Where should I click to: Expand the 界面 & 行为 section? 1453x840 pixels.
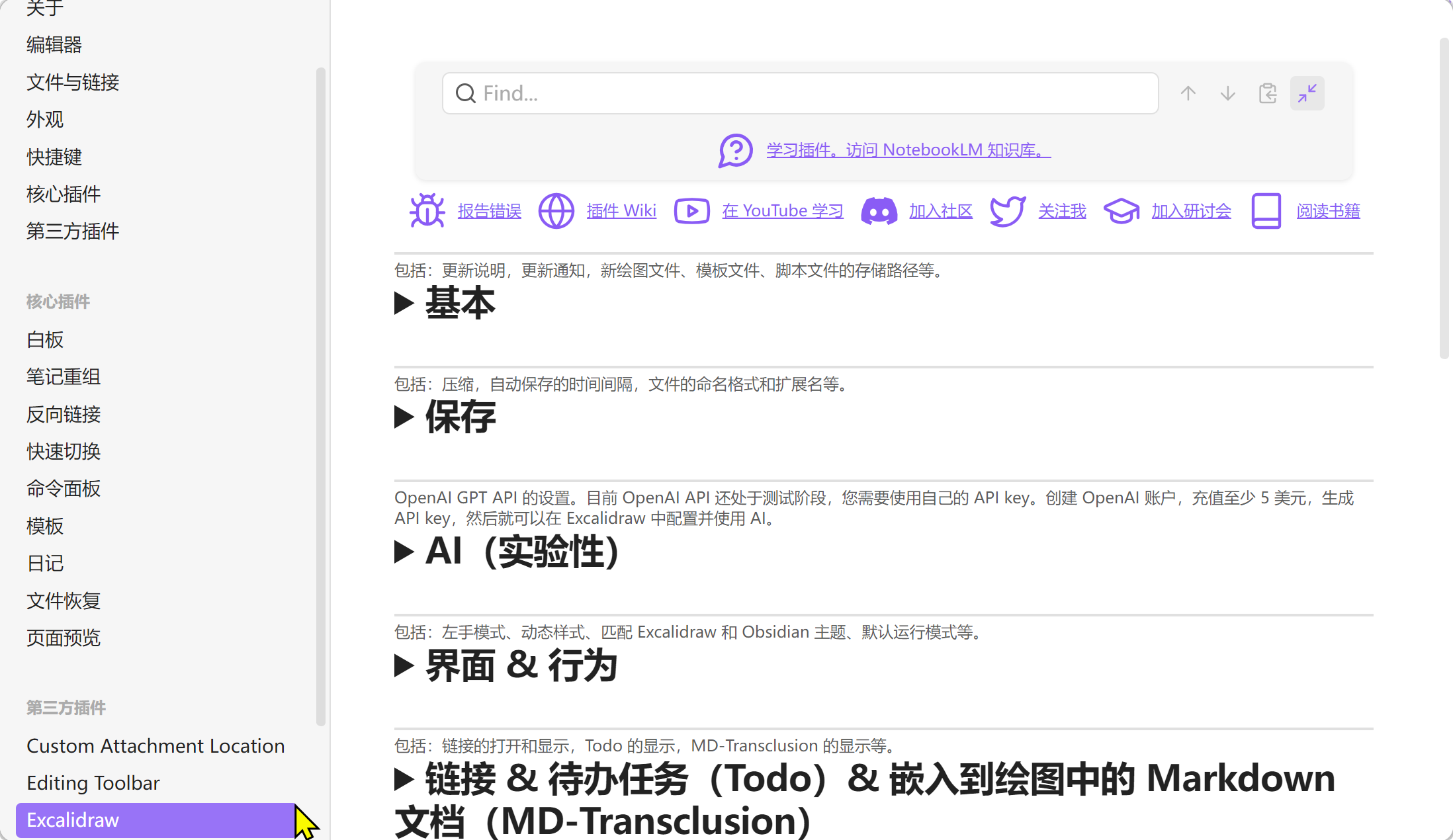tap(404, 665)
